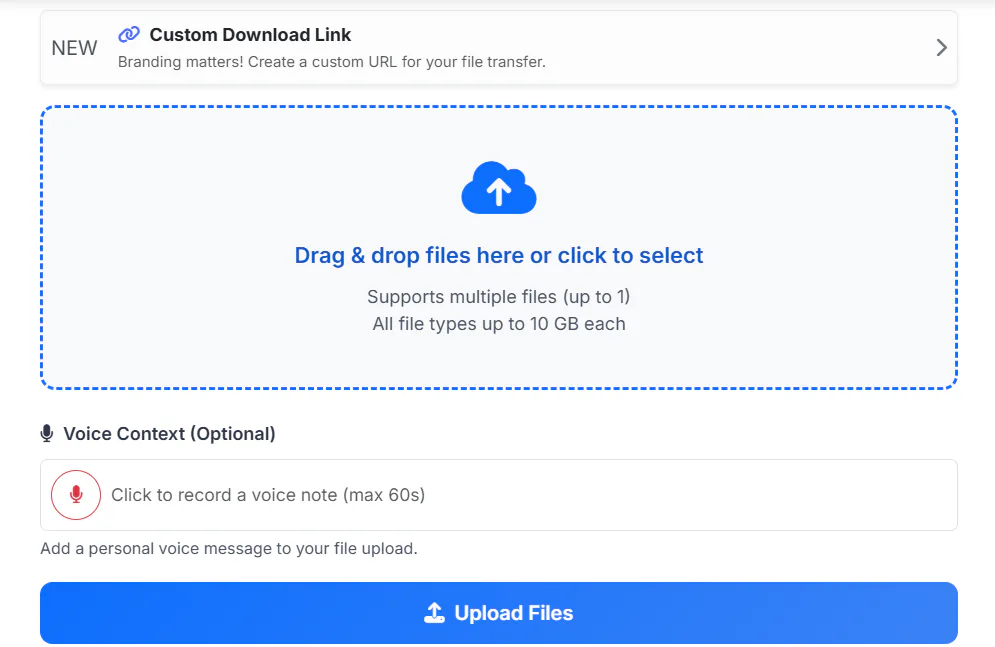Screen dimensions: 995x647
Task: Click 'Add a personal voice message' hint text
Action: click(228, 549)
